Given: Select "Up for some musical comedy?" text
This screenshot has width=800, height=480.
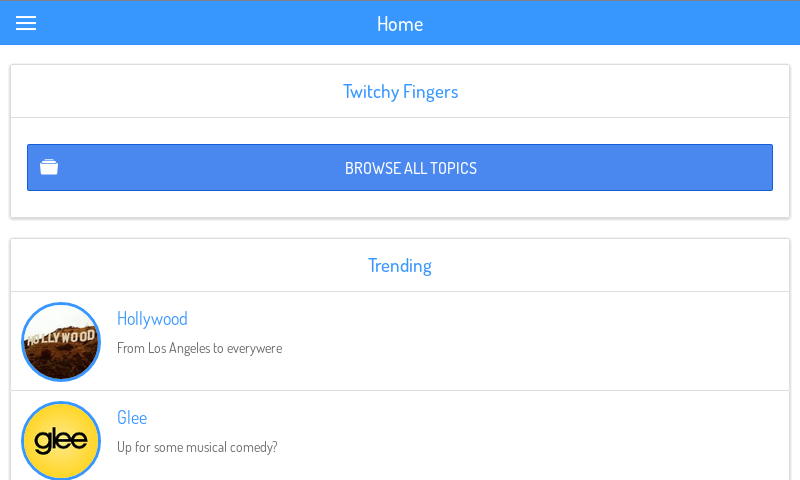Looking at the screenshot, I should (x=197, y=447).
